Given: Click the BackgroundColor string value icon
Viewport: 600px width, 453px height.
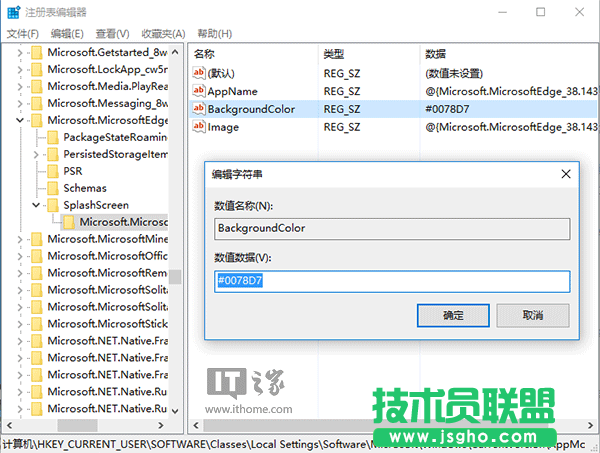Looking at the screenshot, I should 199,109.
